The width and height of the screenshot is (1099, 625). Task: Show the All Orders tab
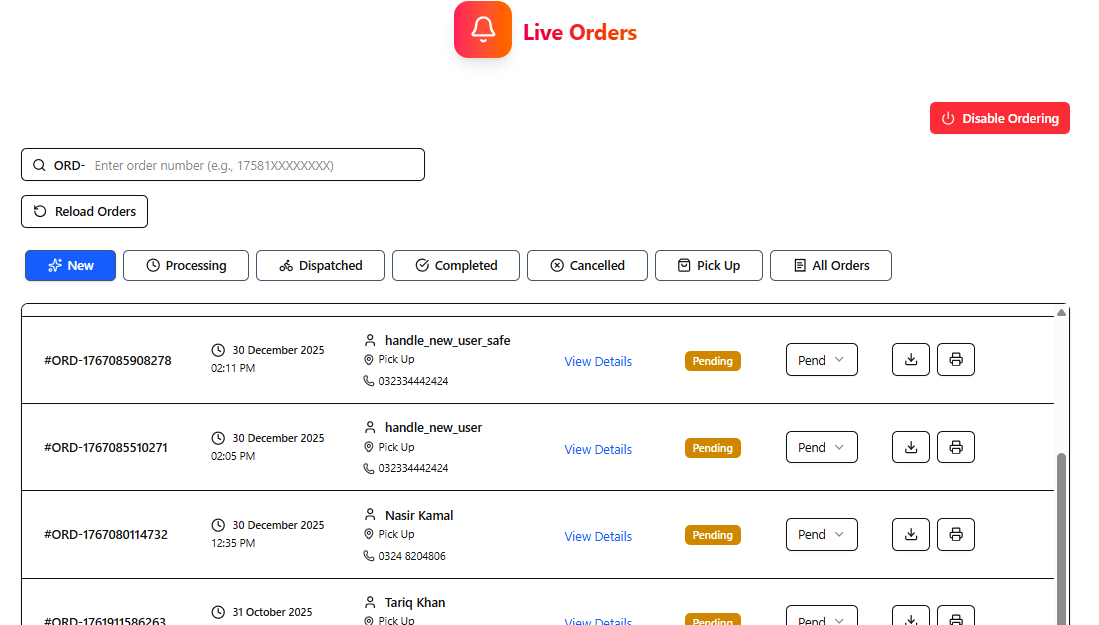(x=831, y=266)
